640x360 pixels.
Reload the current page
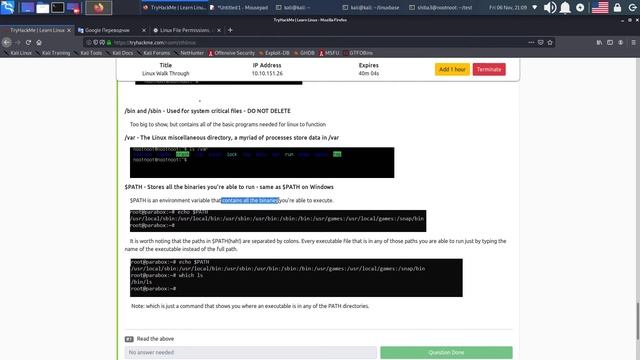click(28, 42)
